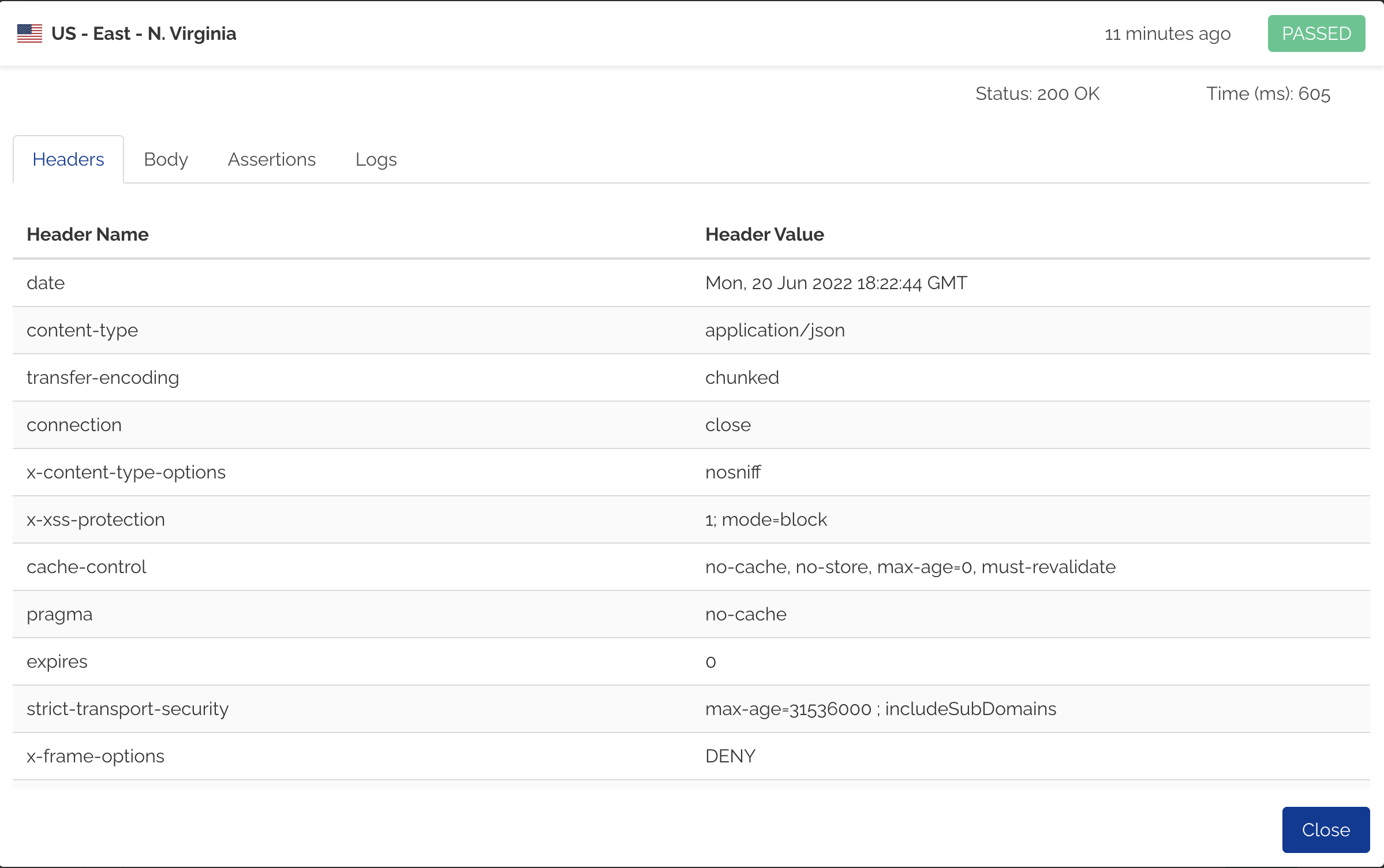This screenshot has width=1384, height=868.
Task: Click the Status: 200 OK label
Action: tap(1037, 93)
